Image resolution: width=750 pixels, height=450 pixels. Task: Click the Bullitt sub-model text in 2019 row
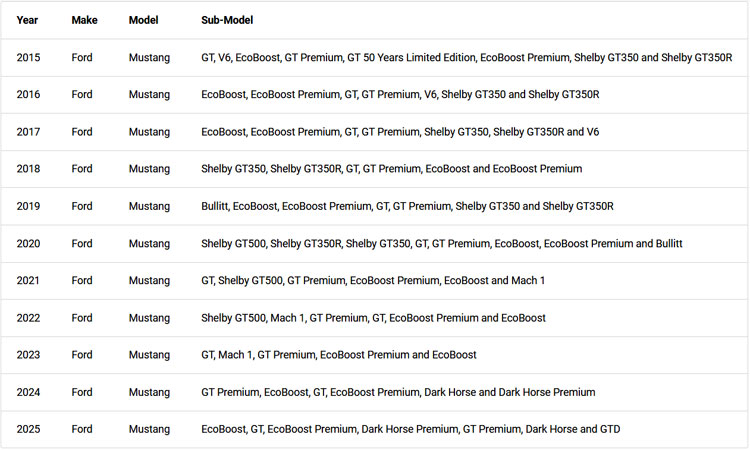point(214,206)
